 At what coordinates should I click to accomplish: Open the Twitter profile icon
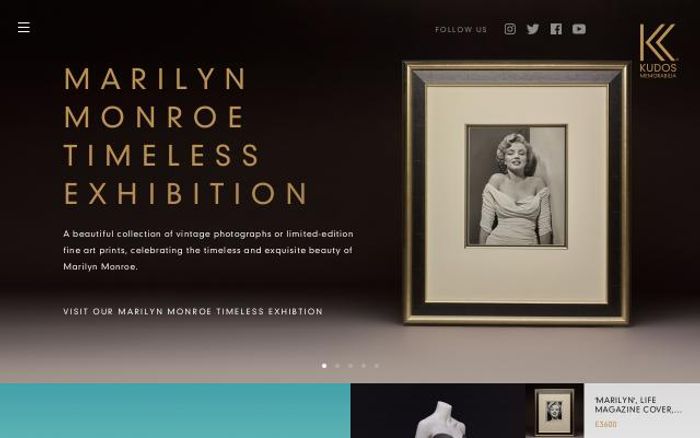pos(533,29)
